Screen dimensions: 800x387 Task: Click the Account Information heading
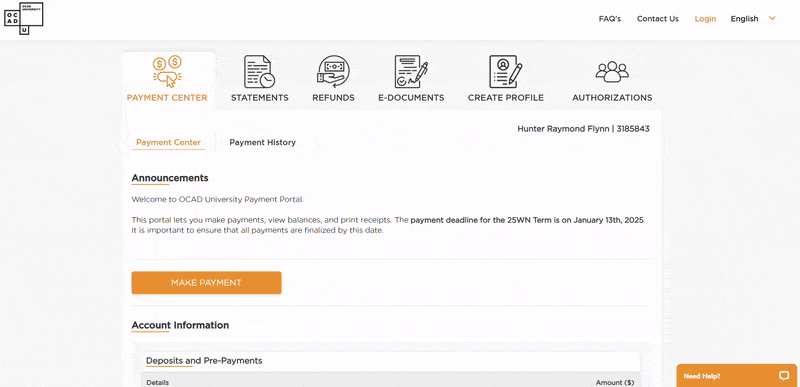180,325
